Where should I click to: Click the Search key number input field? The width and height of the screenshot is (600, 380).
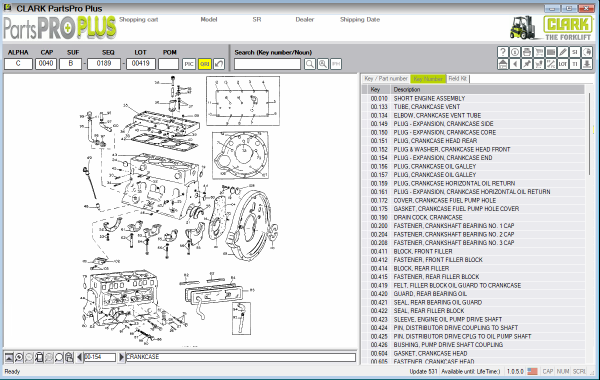[x=267, y=64]
